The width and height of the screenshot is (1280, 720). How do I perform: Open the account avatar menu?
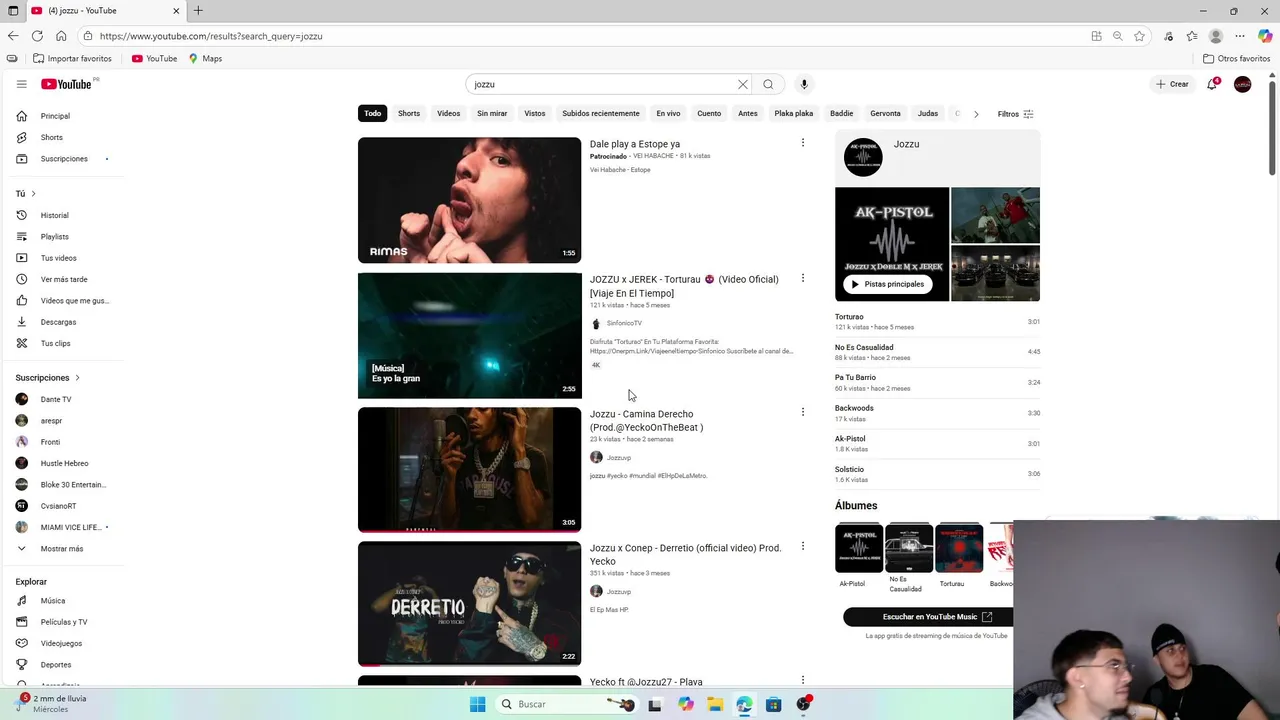pyautogui.click(x=1242, y=84)
